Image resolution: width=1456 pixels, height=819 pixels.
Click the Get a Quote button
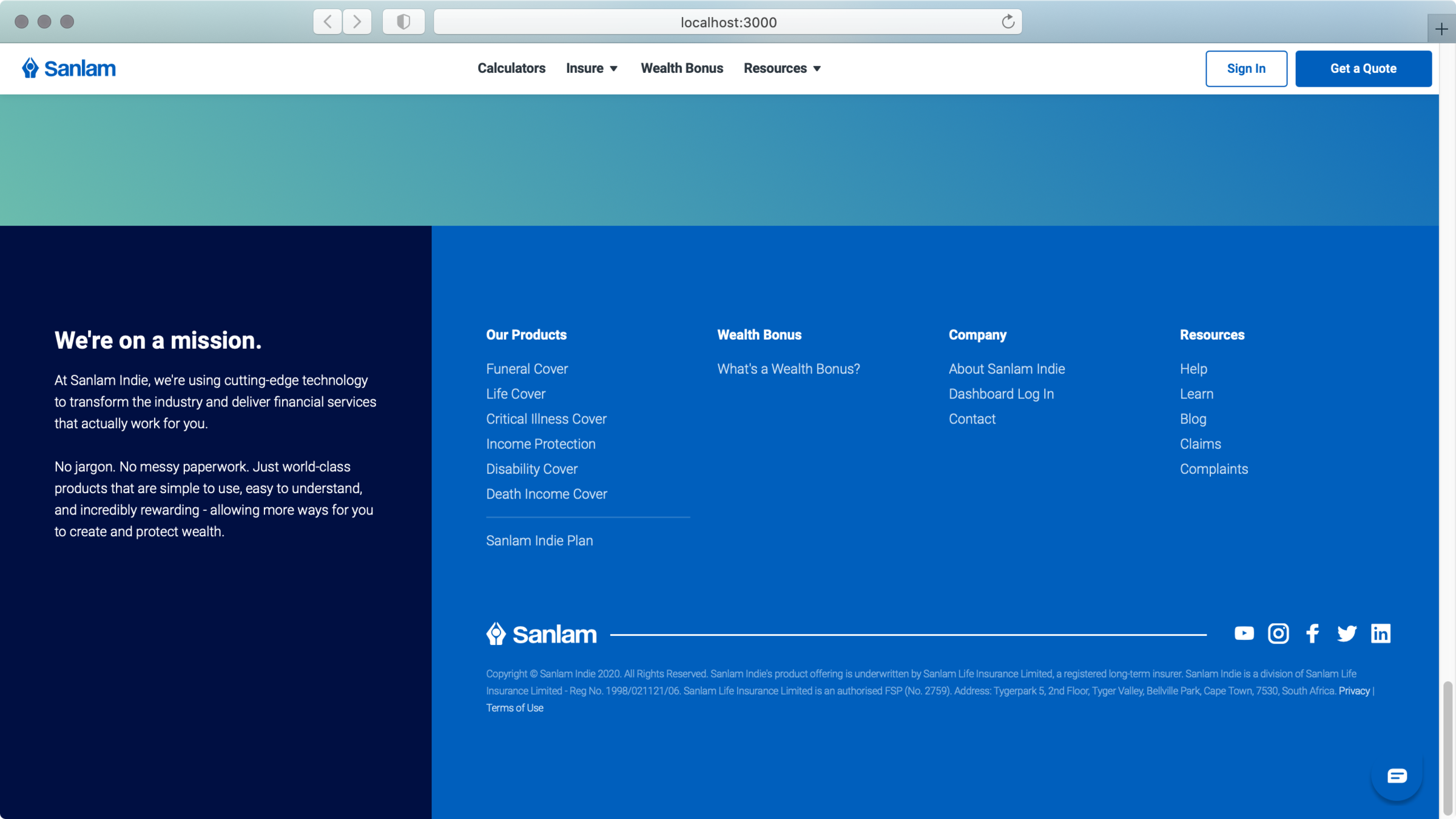(1363, 69)
